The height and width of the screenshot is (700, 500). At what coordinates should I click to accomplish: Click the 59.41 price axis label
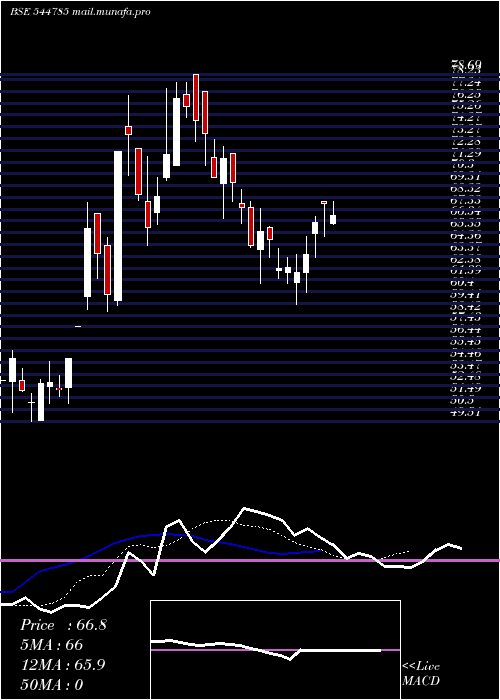(x=466, y=295)
